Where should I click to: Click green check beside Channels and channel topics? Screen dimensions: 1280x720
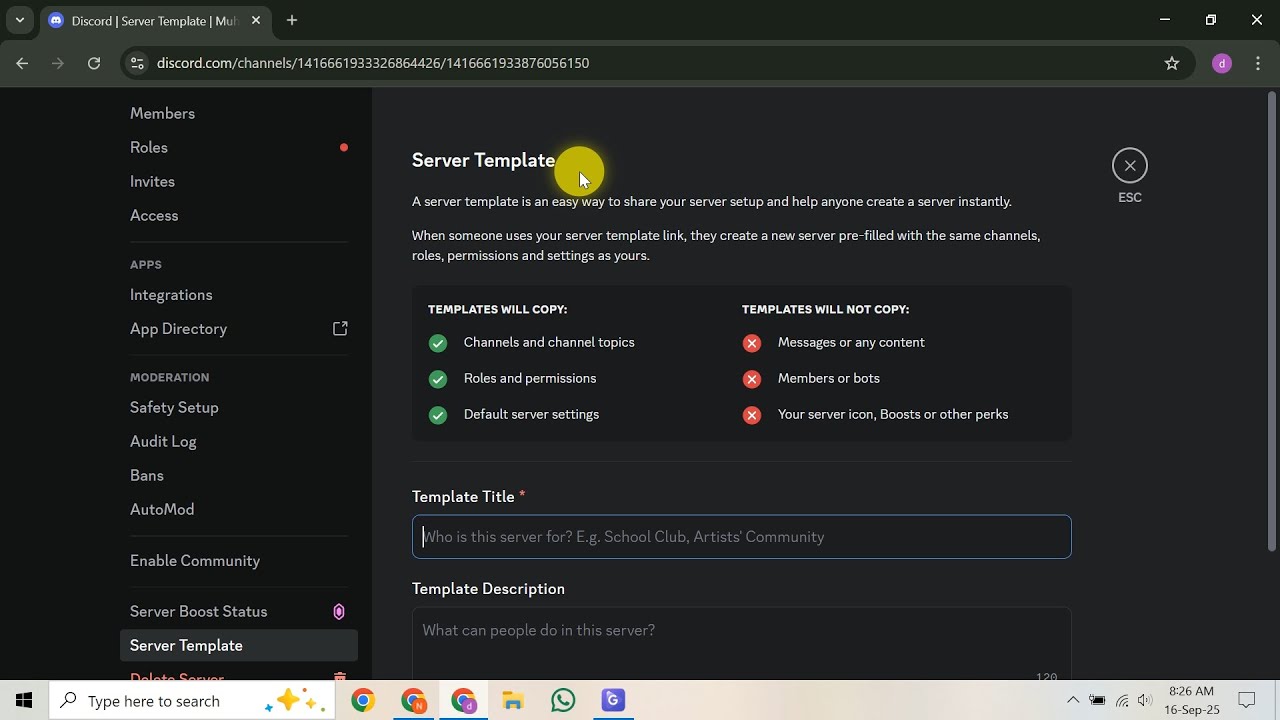click(438, 343)
